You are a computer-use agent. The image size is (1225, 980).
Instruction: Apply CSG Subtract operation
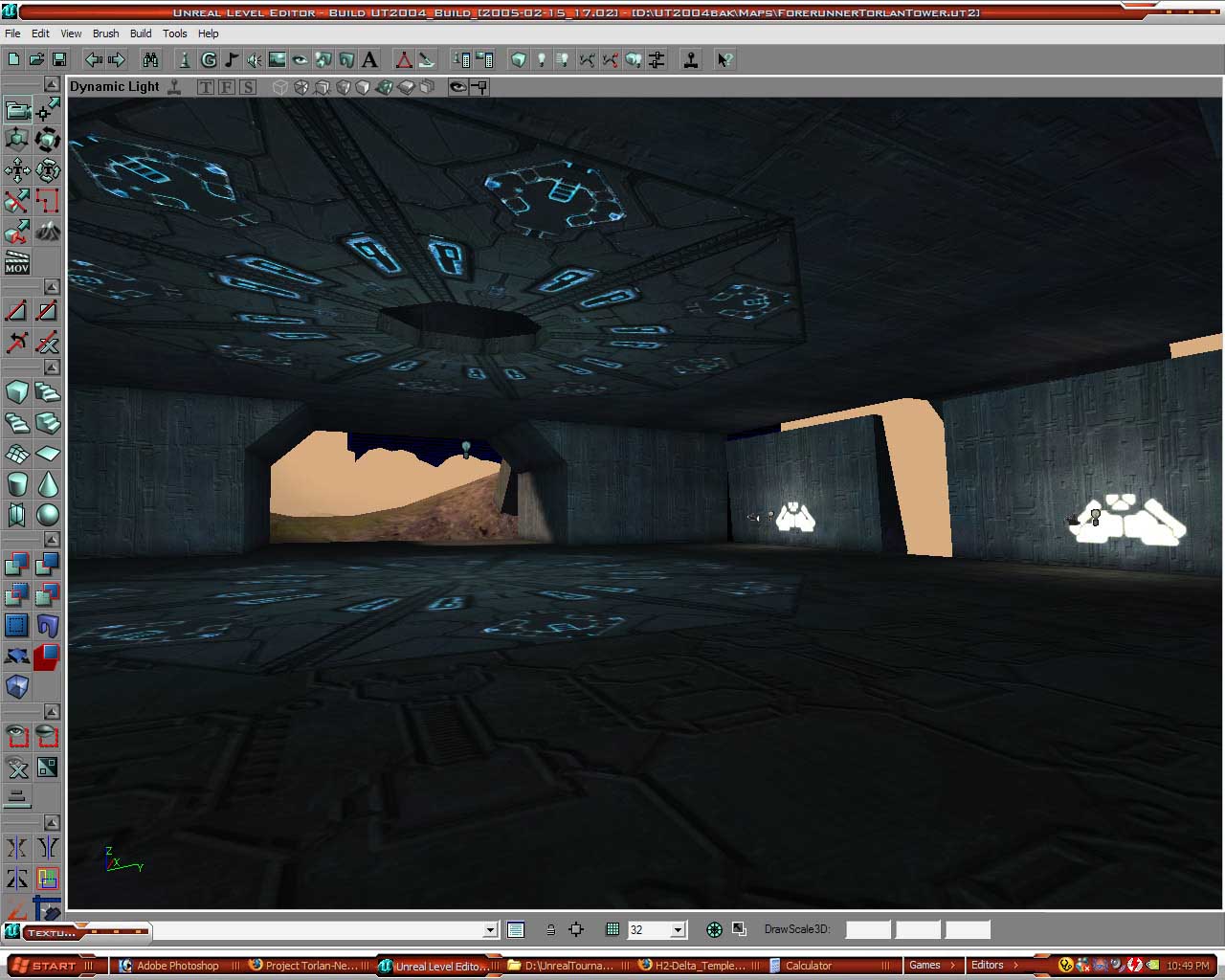click(48, 564)
